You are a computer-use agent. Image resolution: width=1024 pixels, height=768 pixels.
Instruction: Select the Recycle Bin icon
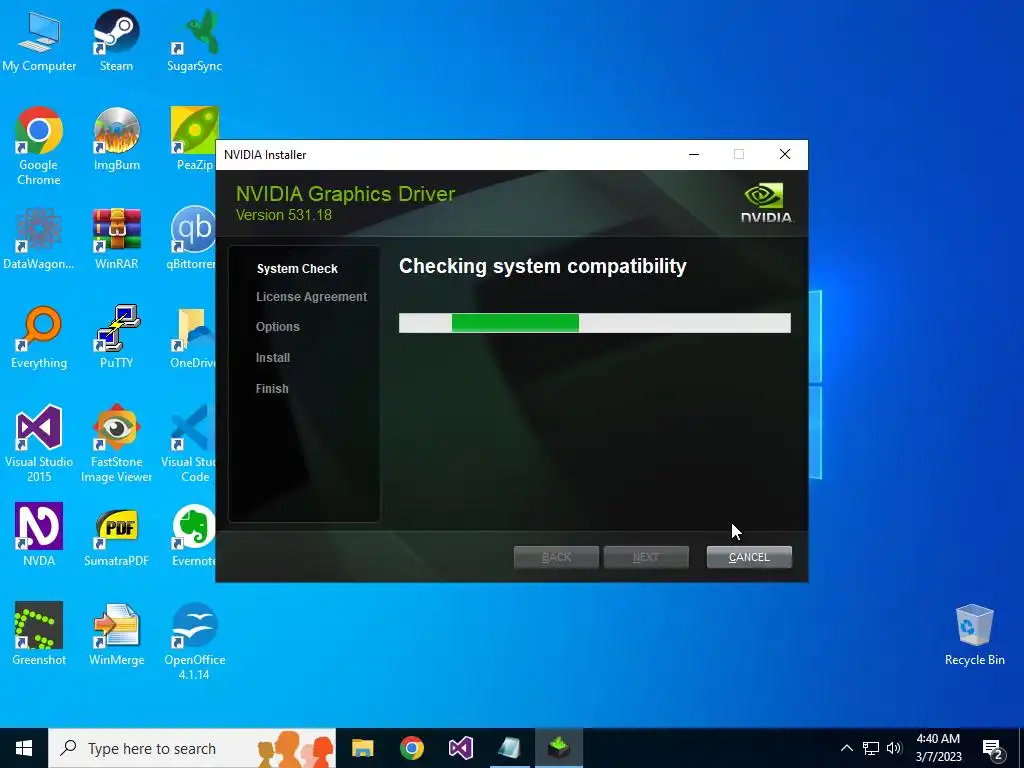(x=974, y=633)
